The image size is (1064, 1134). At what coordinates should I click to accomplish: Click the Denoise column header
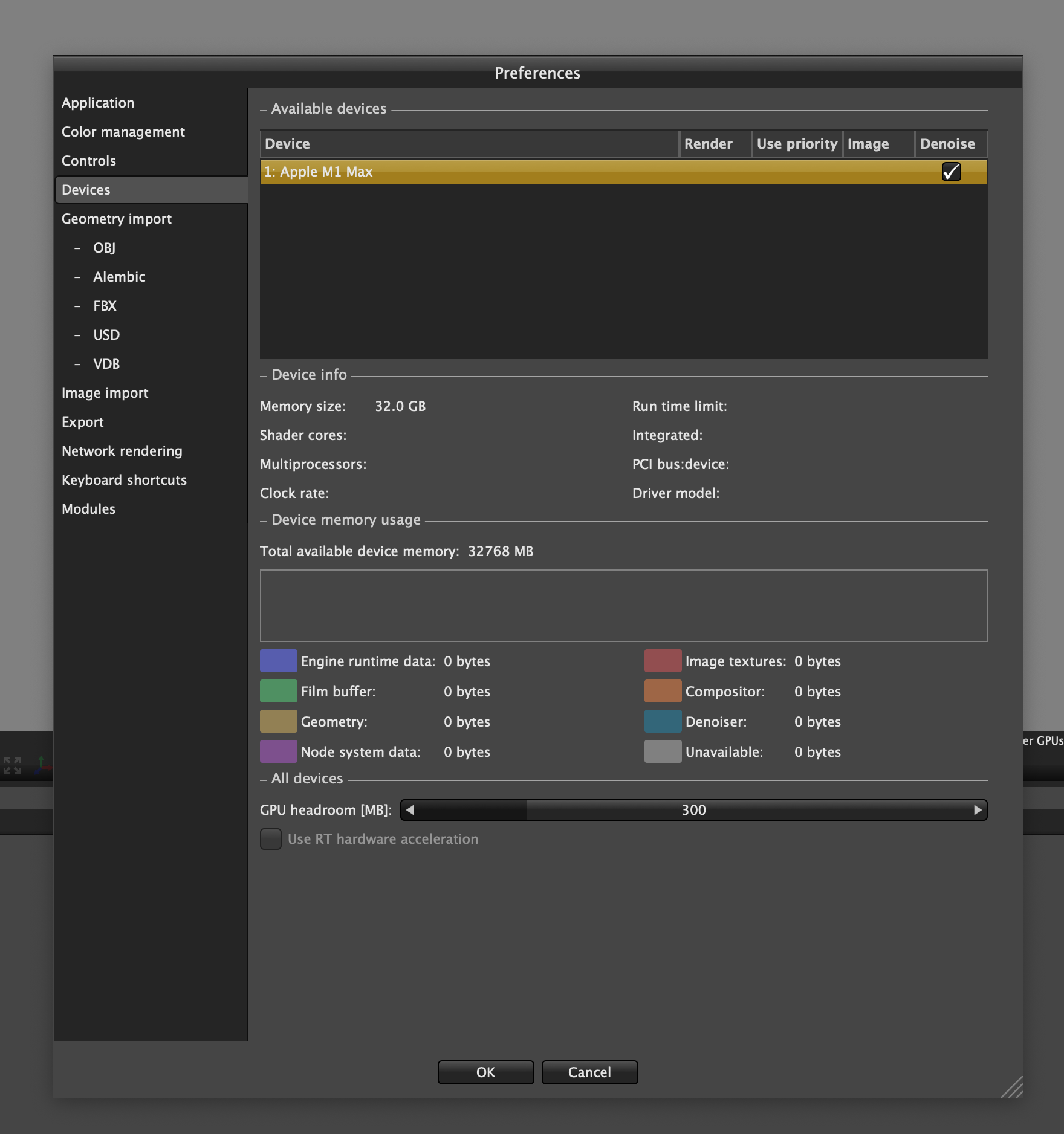[x=951, y=144]
